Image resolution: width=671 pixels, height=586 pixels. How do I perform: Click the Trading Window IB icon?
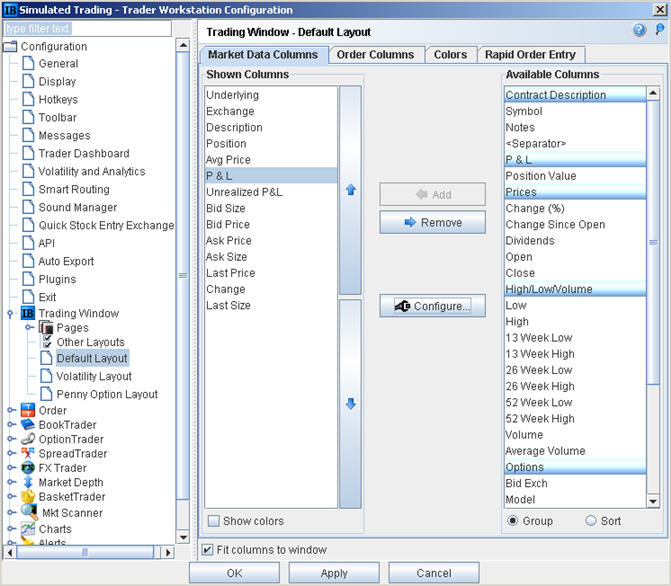pyautogui.click(x=28, y=313)
